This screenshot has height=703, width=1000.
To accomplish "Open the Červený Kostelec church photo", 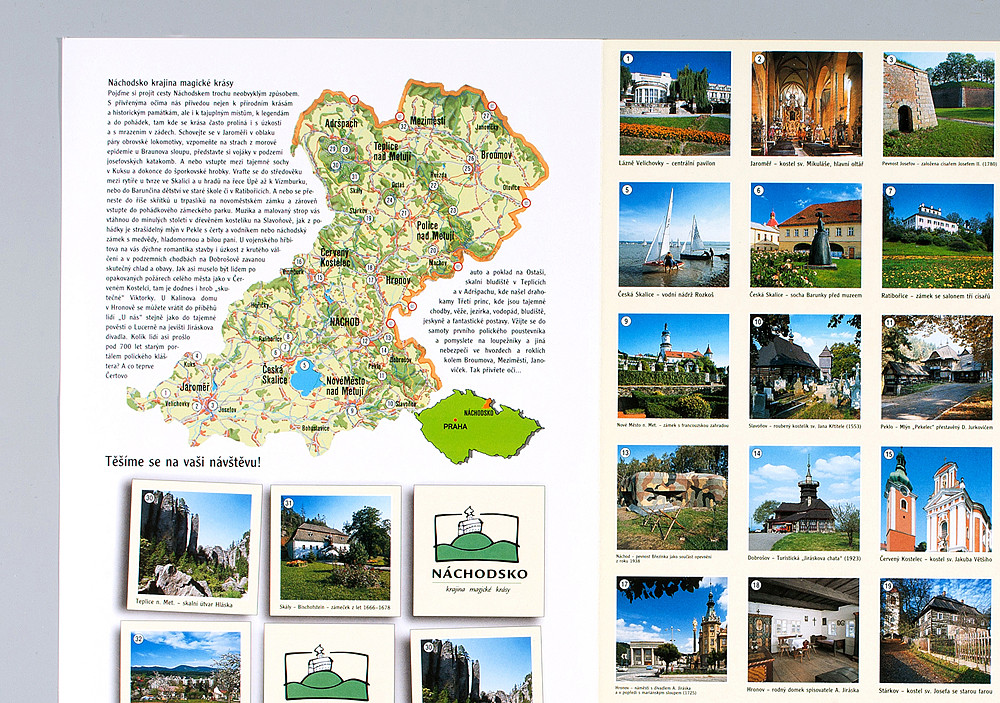I will coord(936,499).
